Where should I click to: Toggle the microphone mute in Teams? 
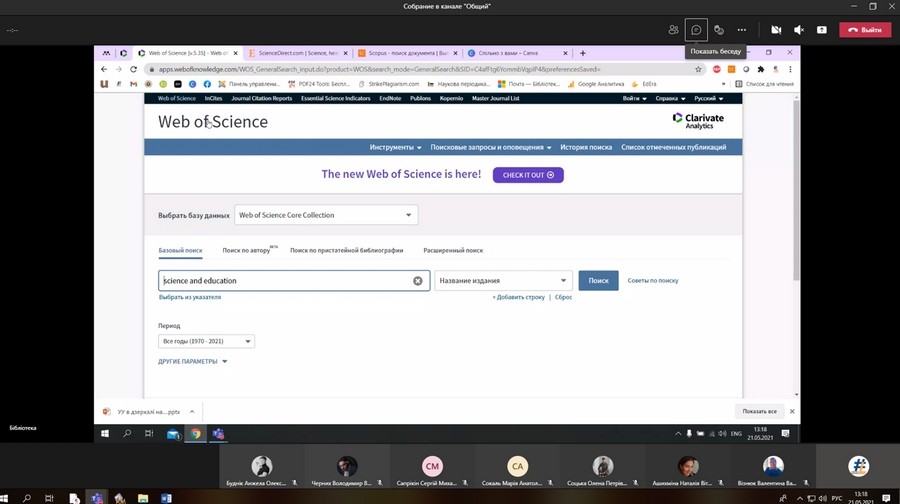pos(799,30)
